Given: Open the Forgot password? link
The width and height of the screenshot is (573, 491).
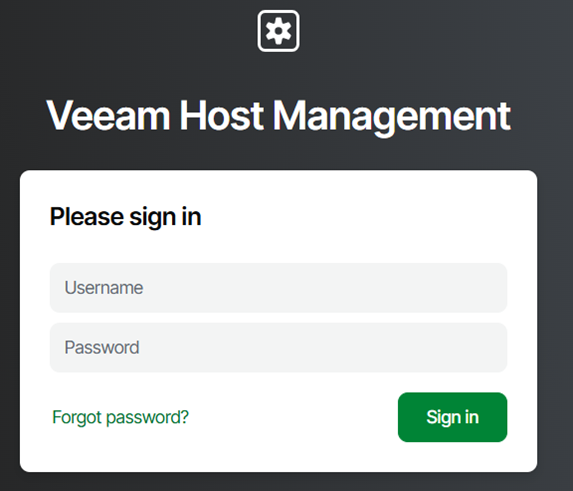Looking at the screenshot, I should coord(120,417).
